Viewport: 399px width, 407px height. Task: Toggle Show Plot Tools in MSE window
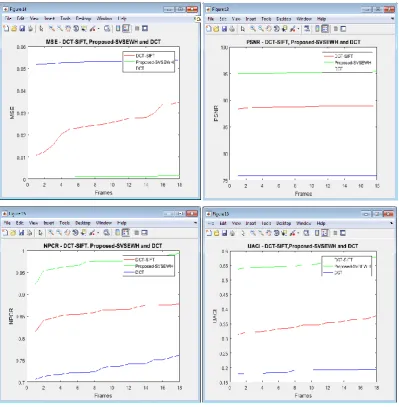tap(145, 28)
